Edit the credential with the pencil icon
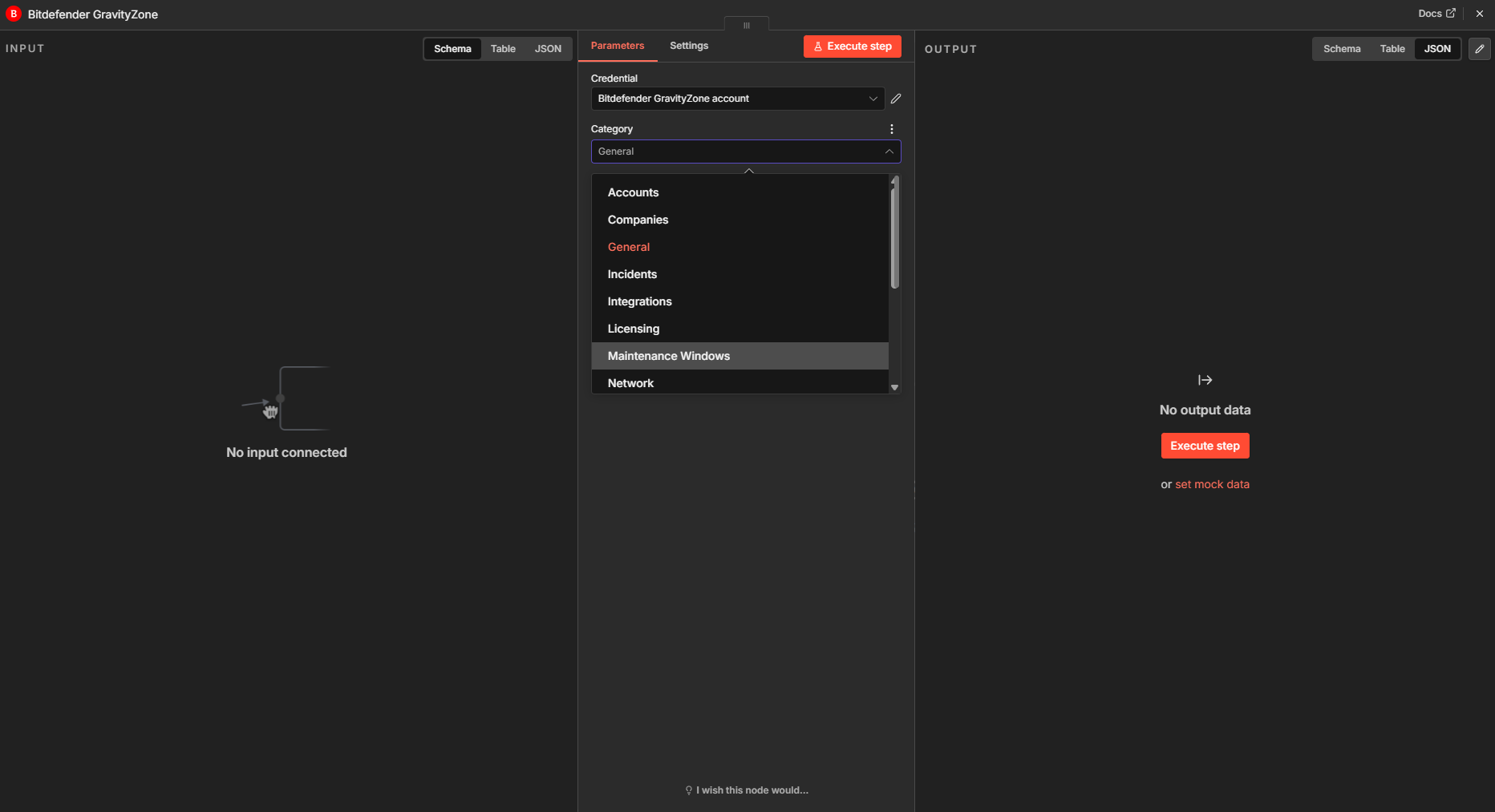The image size is (1495, 812). [x=896, y=99]
